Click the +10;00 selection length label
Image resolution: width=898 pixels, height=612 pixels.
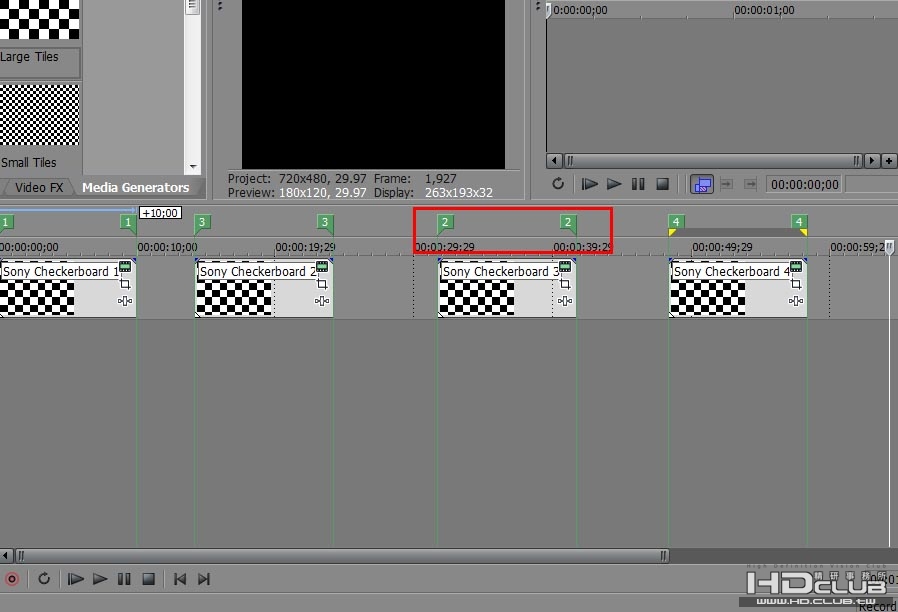[160, 213]
